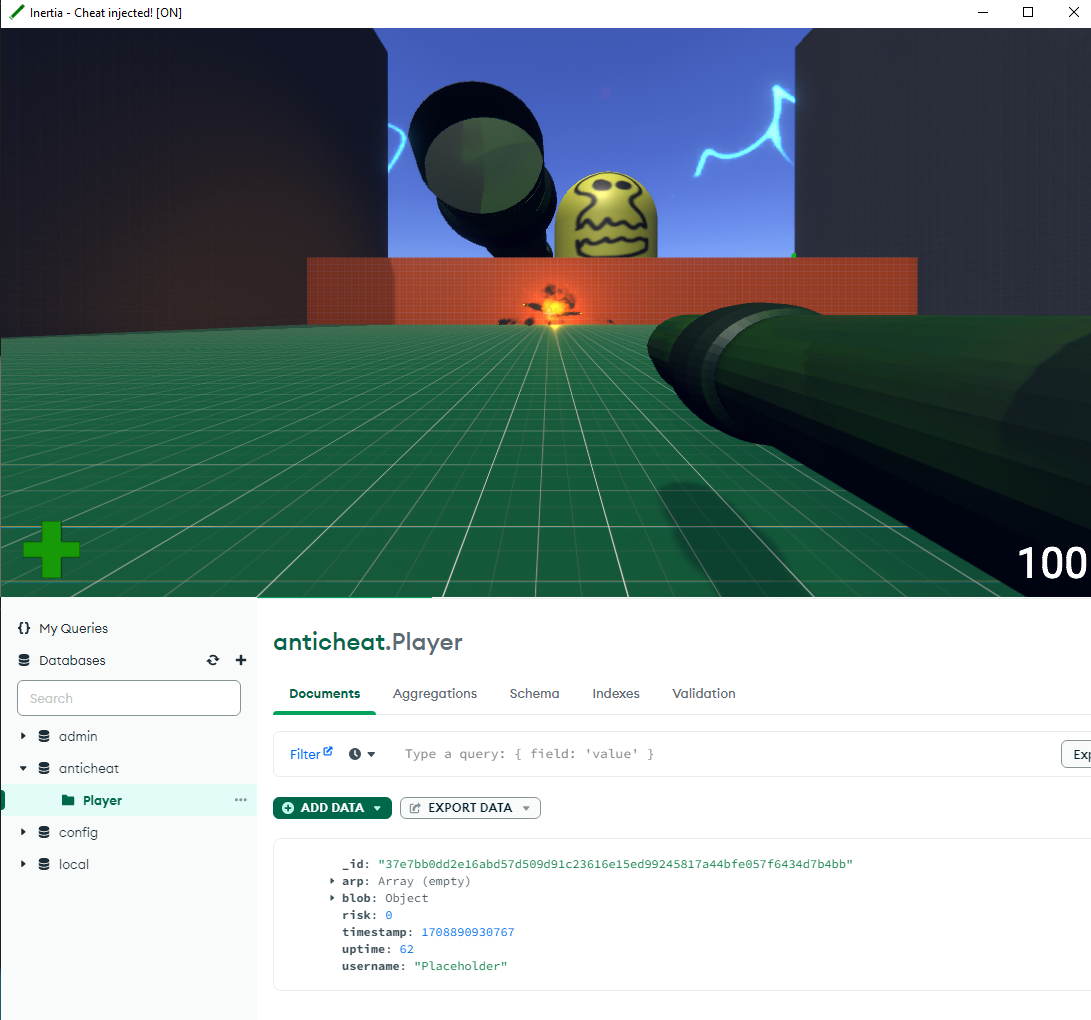The image size is (1091, 1020).
Task: Expand the blob object field
Action: (332, 898)
